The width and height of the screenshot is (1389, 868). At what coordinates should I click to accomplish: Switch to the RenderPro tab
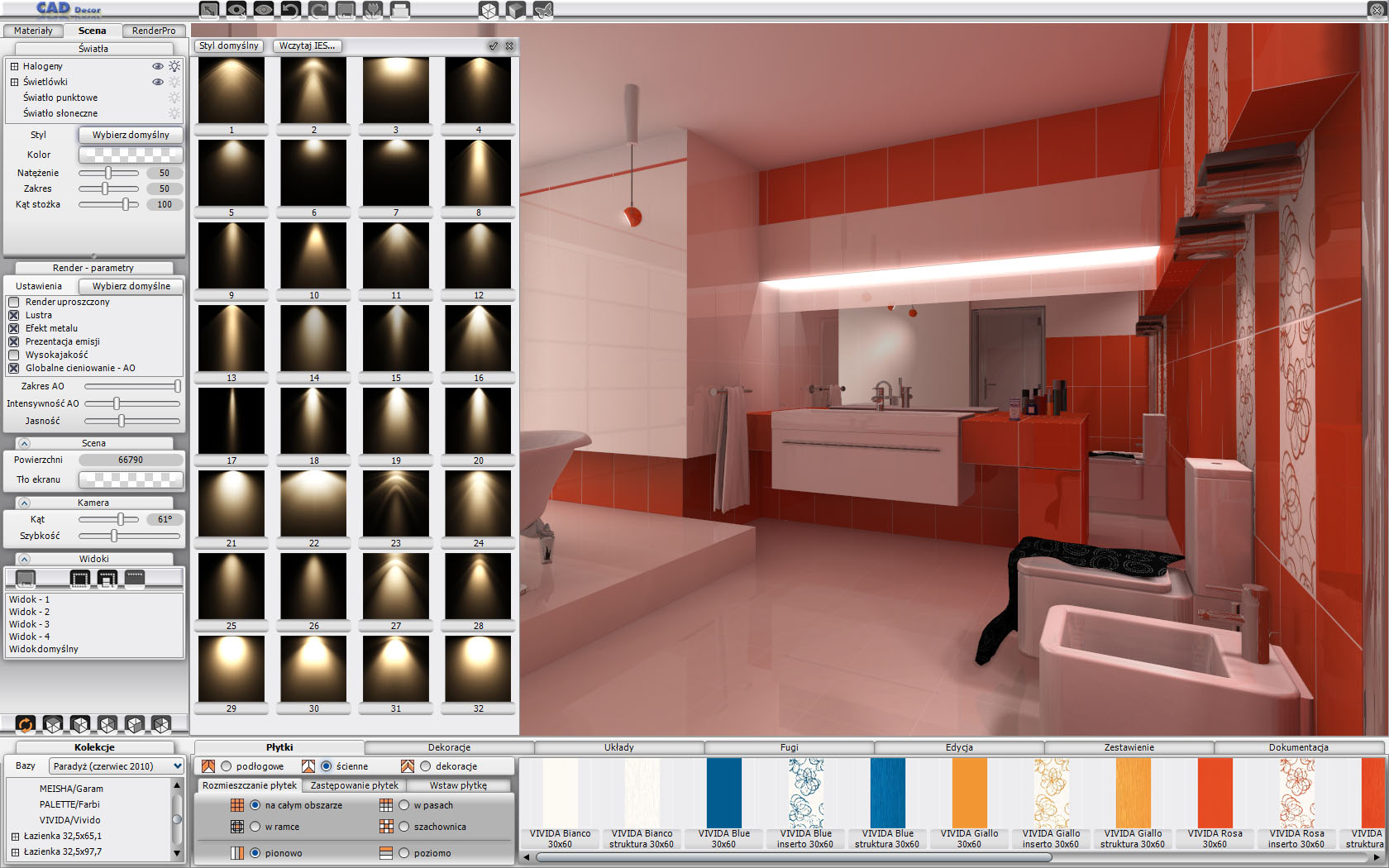(x=154, y=31)
